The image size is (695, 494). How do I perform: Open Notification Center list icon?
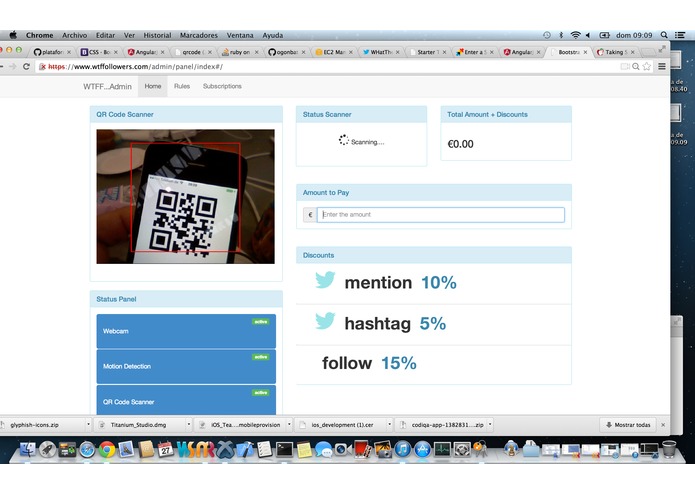tap(679, 35)
